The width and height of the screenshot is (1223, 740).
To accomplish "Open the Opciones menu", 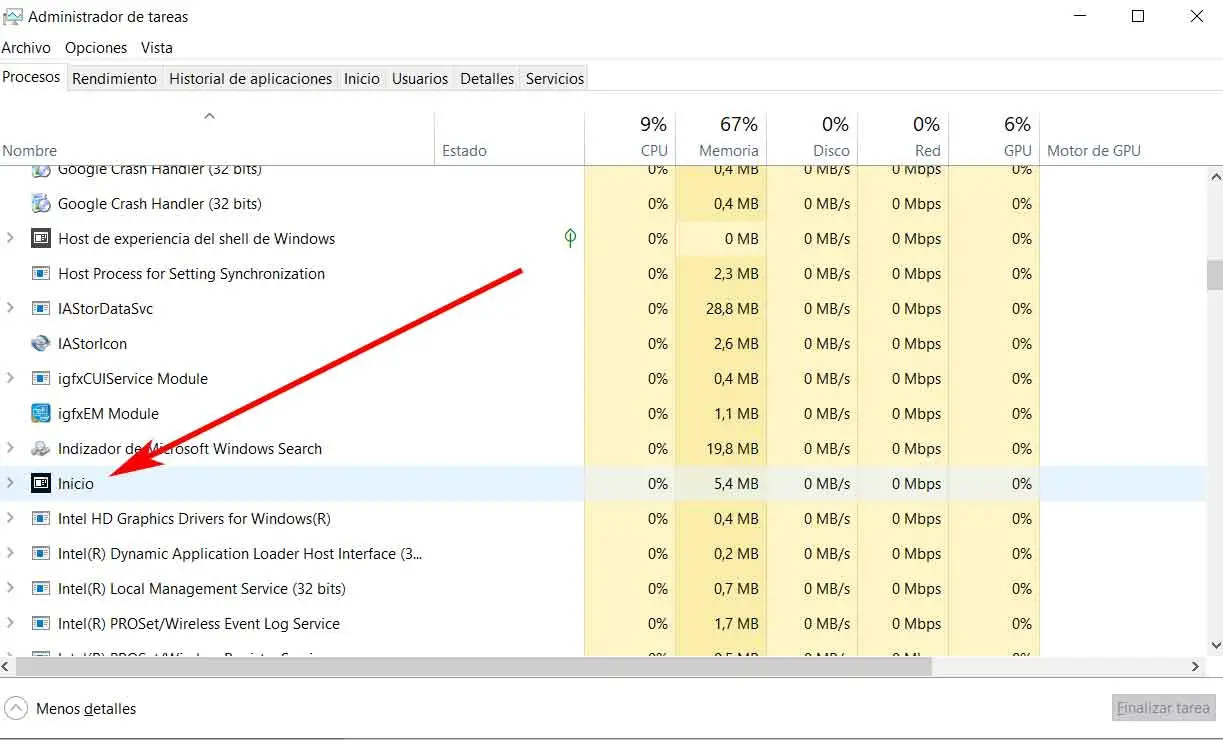I will pyautogui.click(x=96, y=47).
